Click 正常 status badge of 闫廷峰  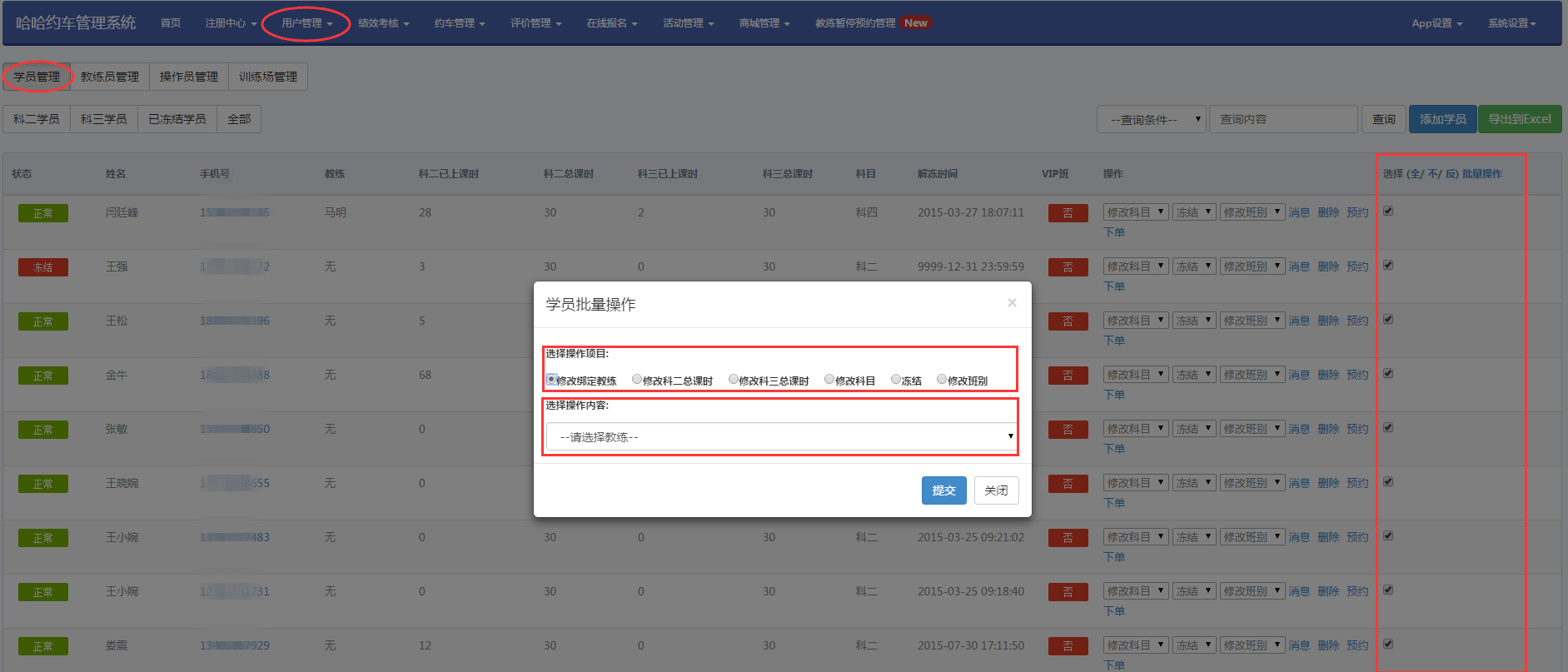(x=43, y=213)
